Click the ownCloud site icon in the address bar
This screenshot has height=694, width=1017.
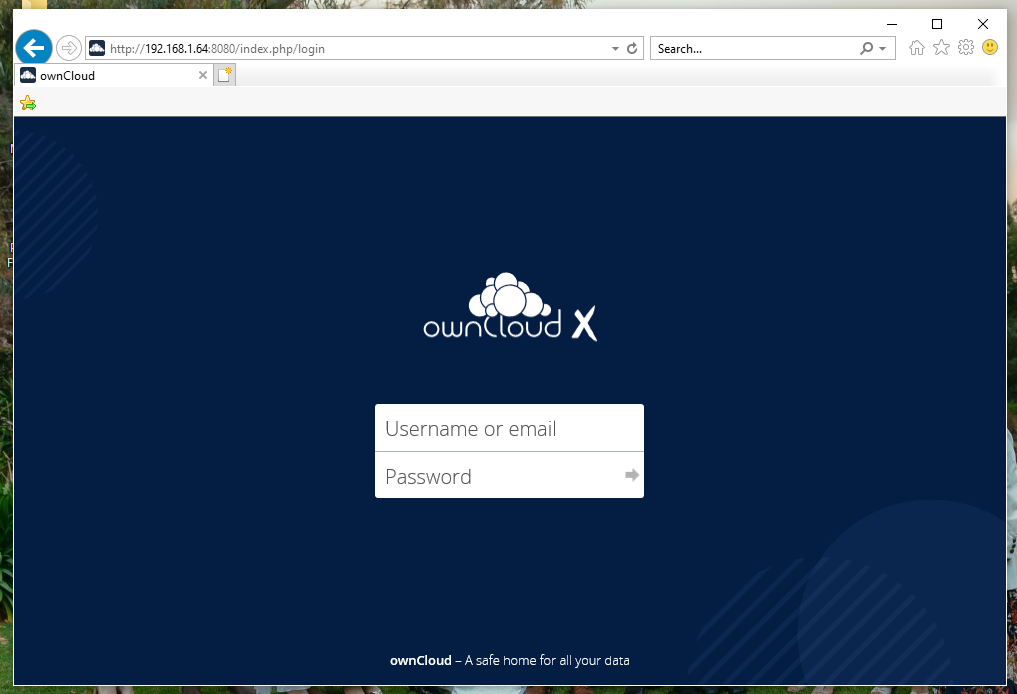(96, 47)
